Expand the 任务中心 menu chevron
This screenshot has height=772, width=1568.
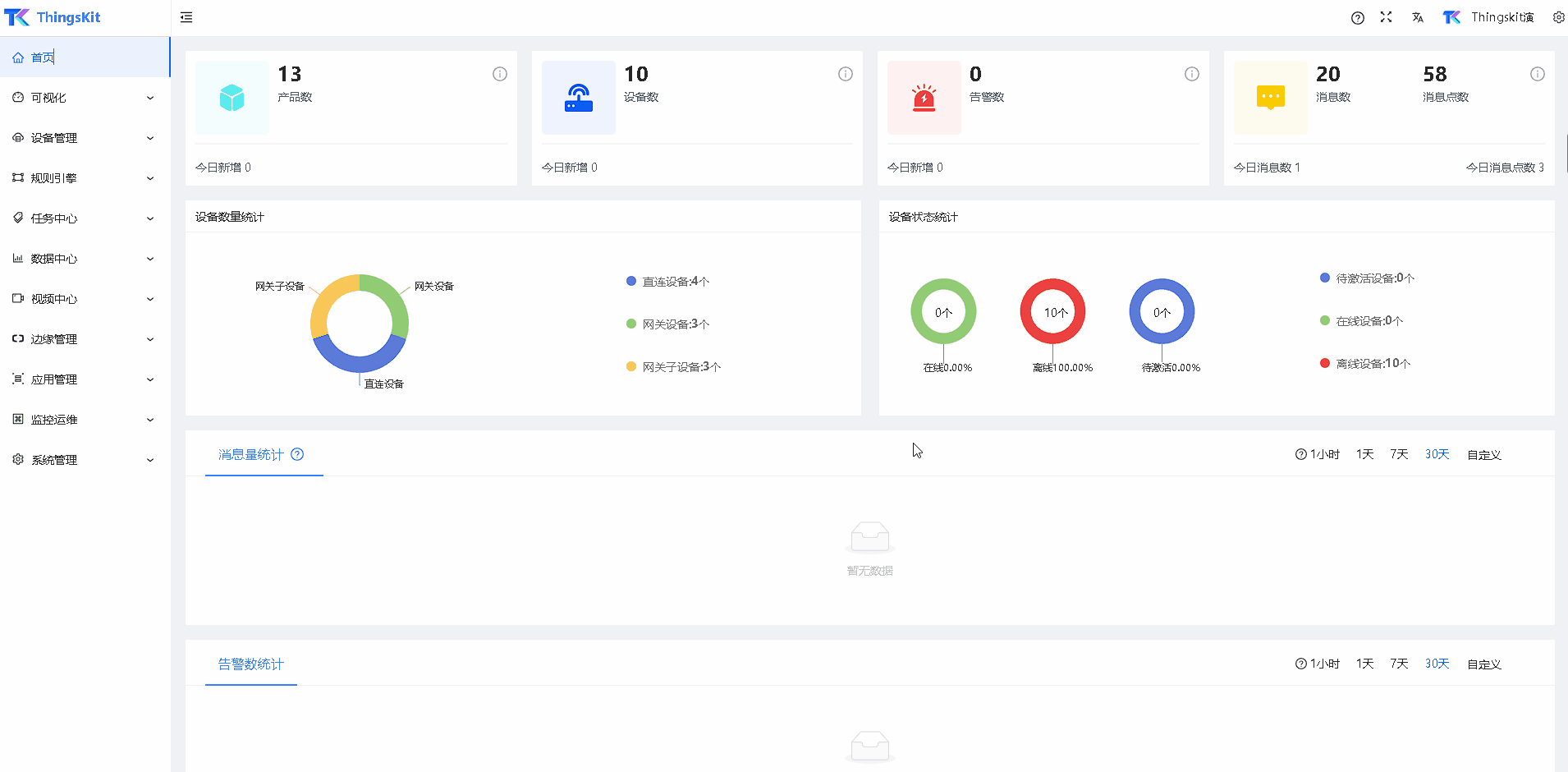[x=150, y=218]
